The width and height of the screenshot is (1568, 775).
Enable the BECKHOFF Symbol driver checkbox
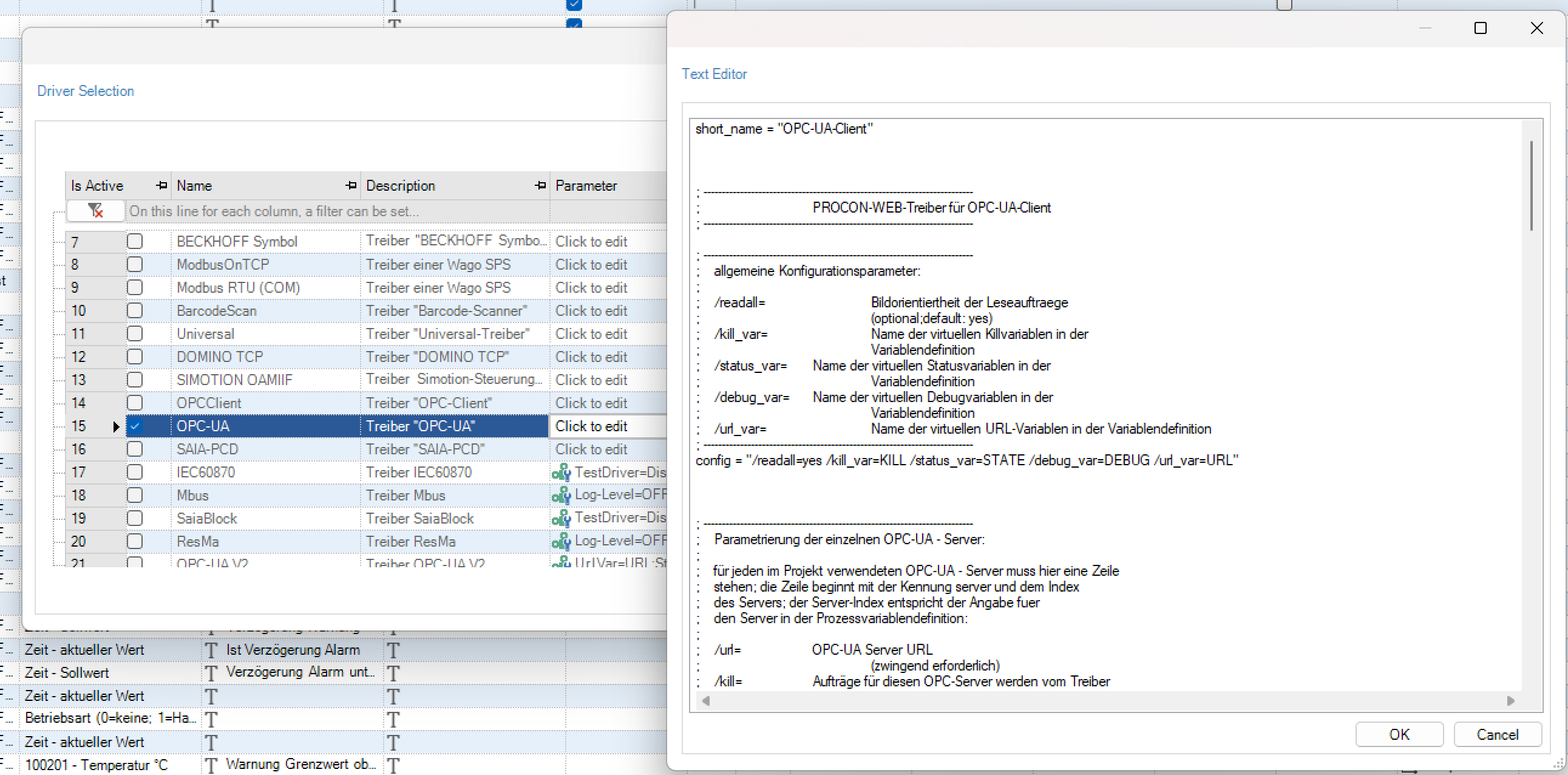(x=135, y=242)
